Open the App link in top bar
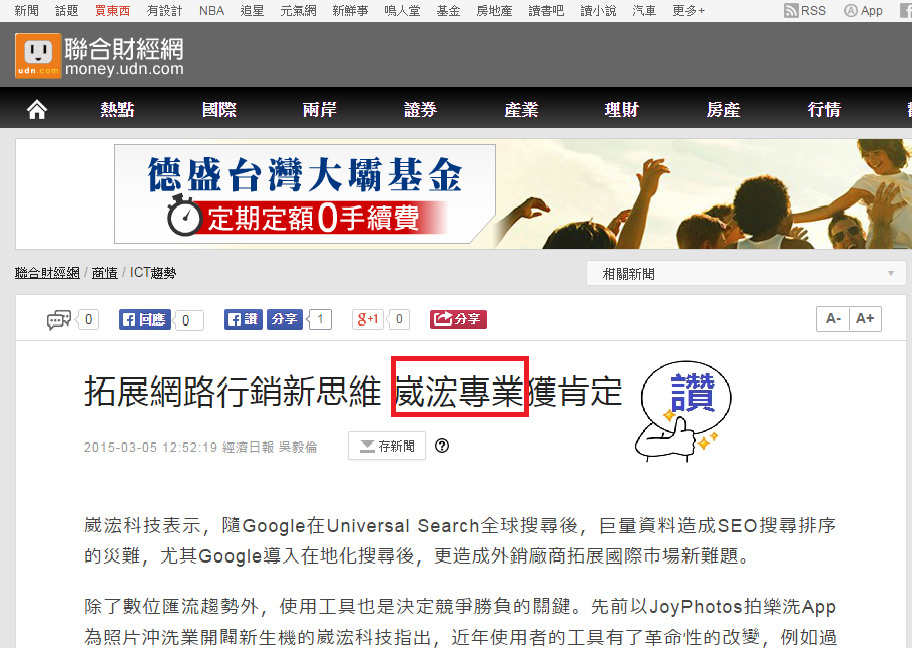This screenshot has width=912, height=648. coord(864,10)
